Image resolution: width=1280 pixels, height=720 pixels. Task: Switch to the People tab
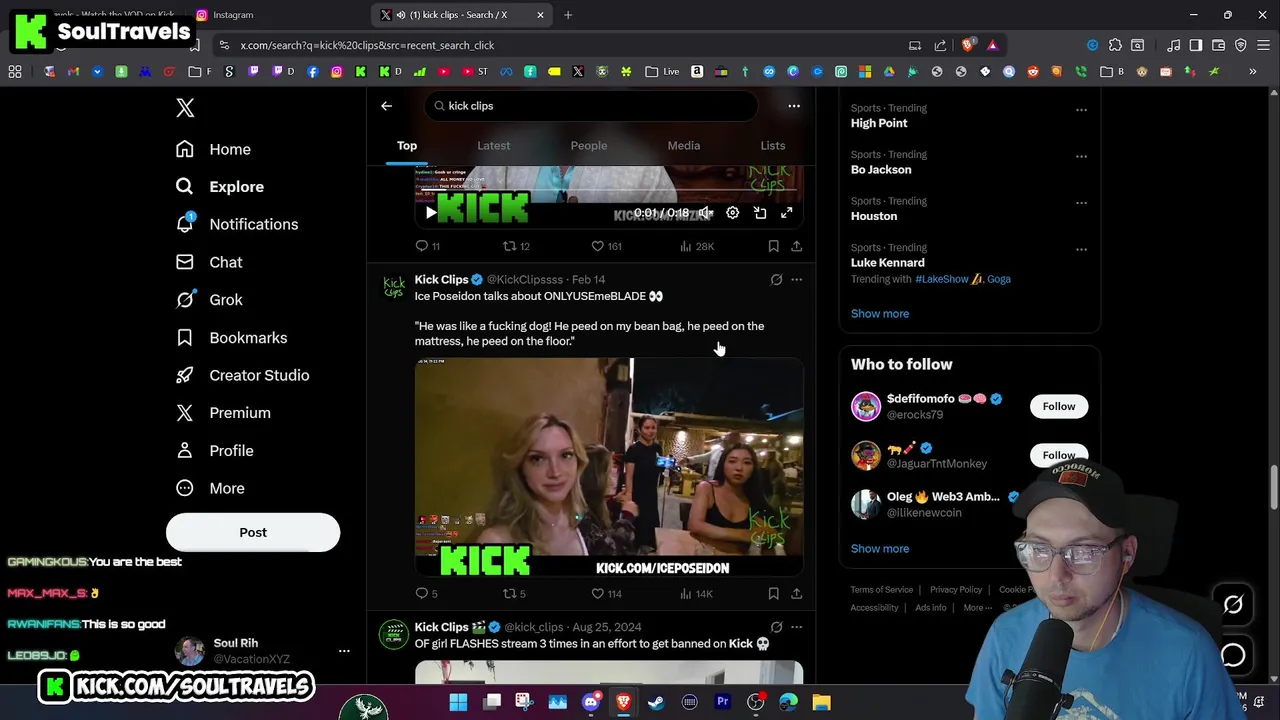[x=589, y=146]
